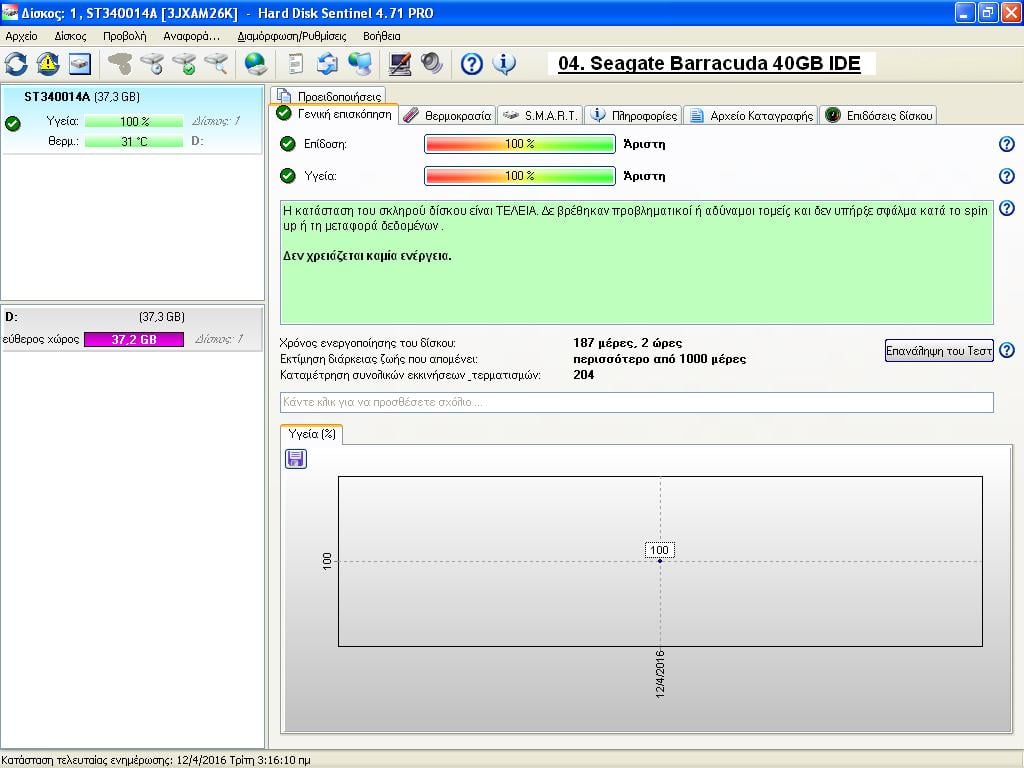This screenshot has height=768, width=1024.
Task: Click help icon next to Υγεία bar
Action: 1007,176
